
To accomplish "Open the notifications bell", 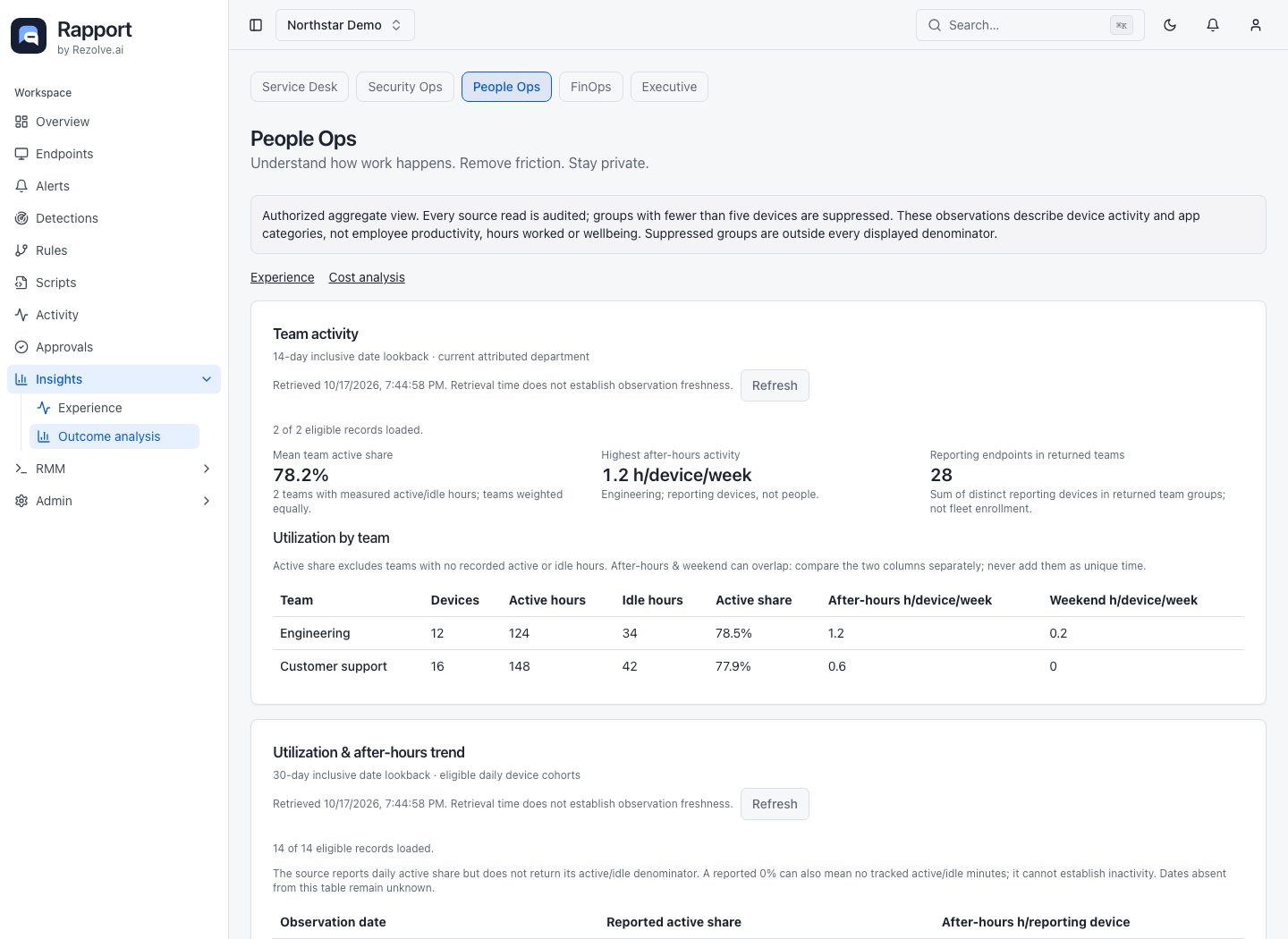I will click(x=1213, y=25).
